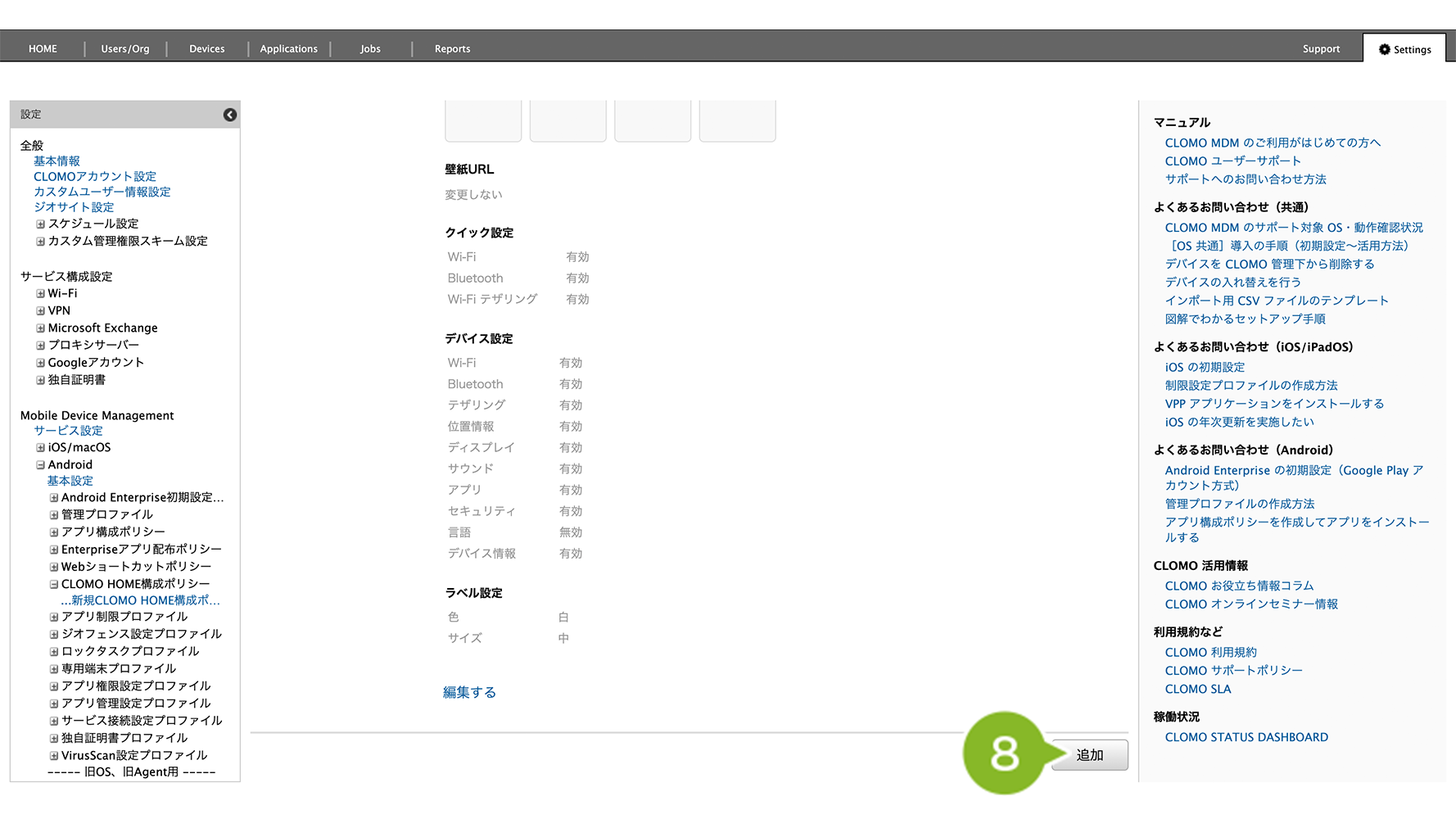The image size is (1456, 819).
Task: Open the Support menu item
Action: pos(1321,49)
